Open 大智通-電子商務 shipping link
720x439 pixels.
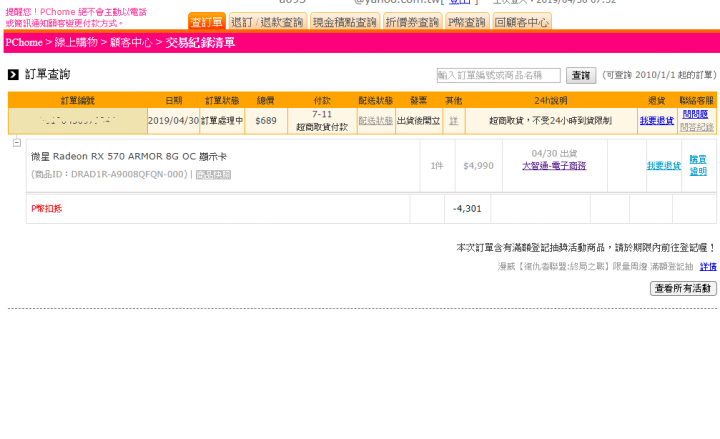pos(554,165)
